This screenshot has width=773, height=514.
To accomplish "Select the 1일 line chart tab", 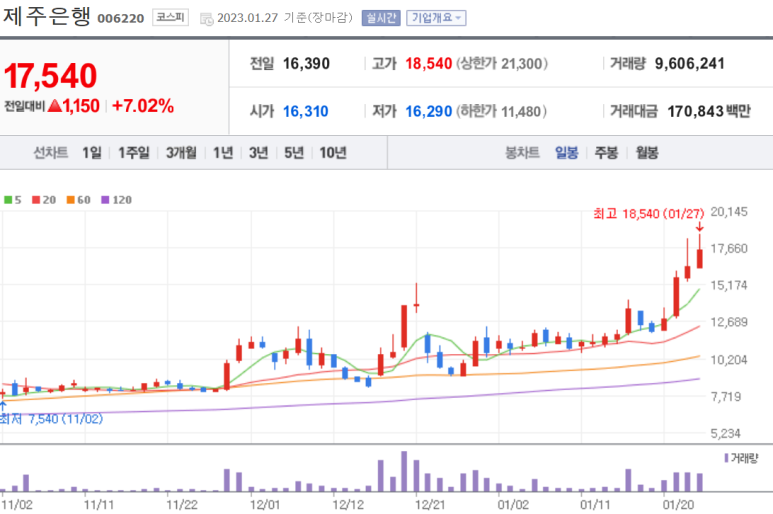I will (x=92, y=153).
